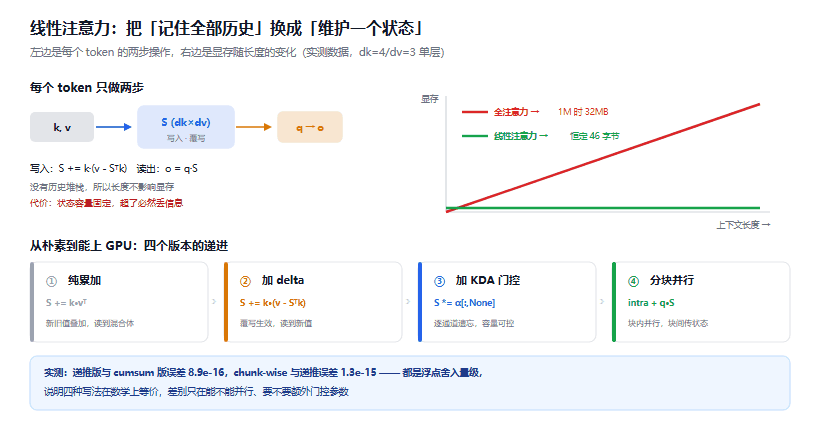Click chevron between 纯累加 and 加 delta cards
Viewport: 820px width, 424px height.
click(x=214, y=302)
